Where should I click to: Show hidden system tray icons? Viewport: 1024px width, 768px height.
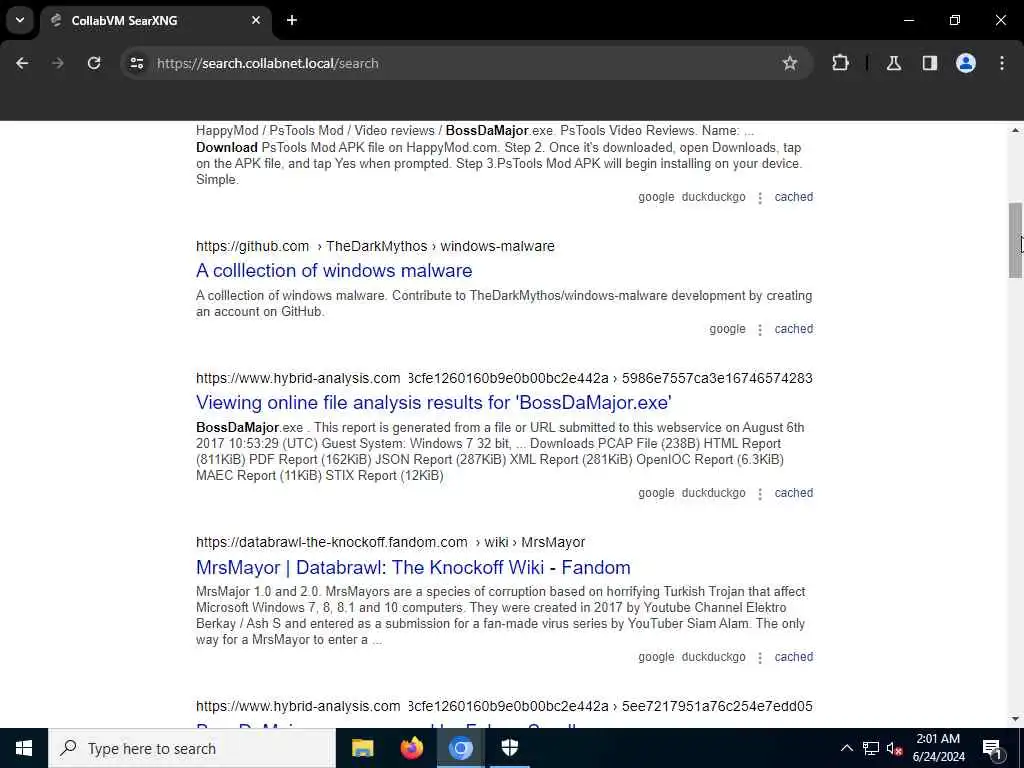pyautogui.click(x=846, y=748)
